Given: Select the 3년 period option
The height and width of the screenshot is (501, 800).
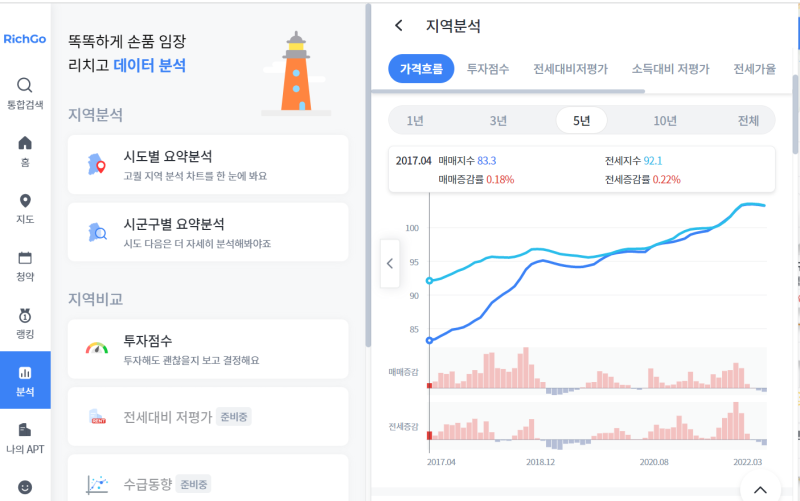Looking at the screenshot, I should (498, 121).
